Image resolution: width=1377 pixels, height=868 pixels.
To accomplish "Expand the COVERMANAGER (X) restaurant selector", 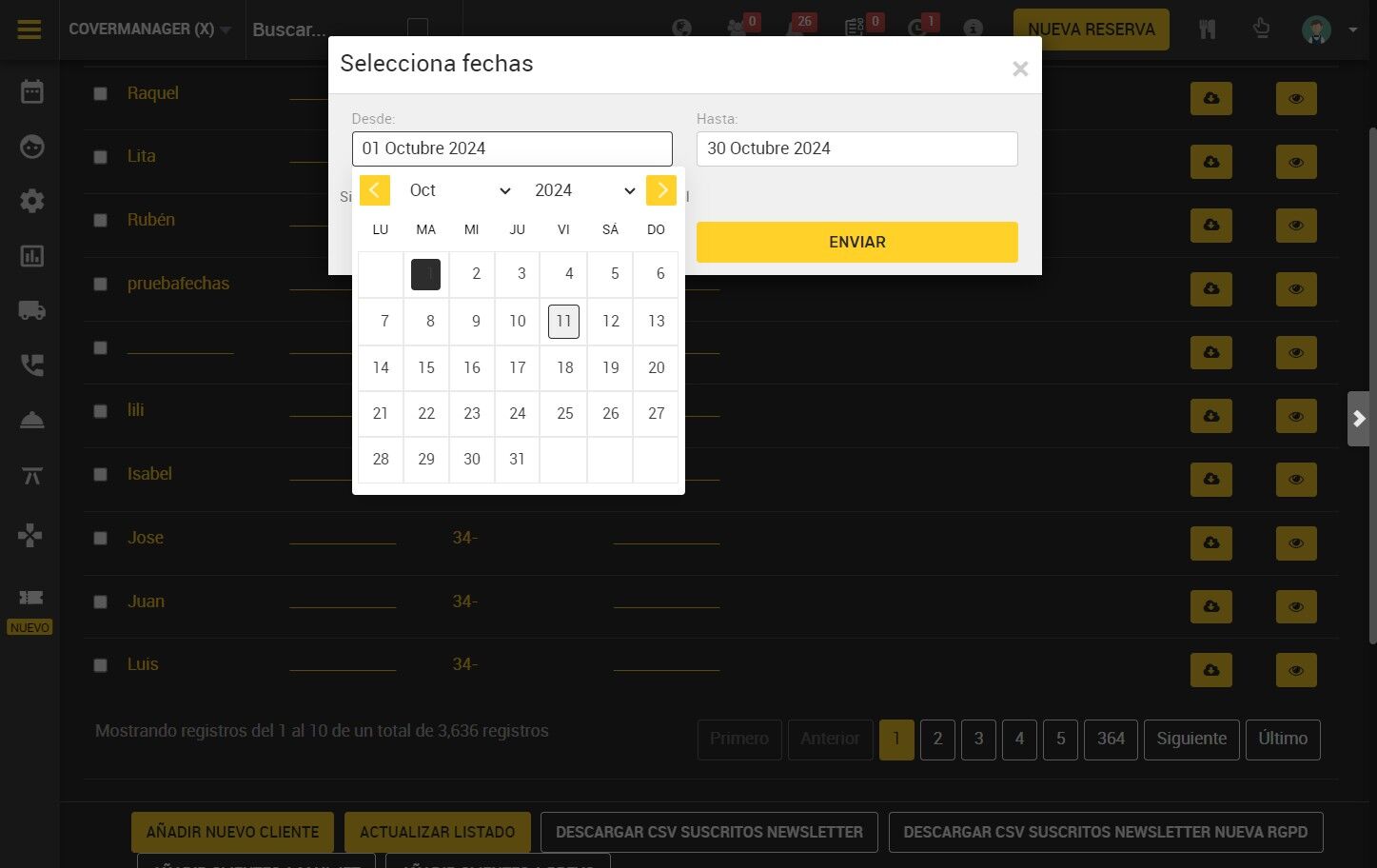I will pyautogui.click(x=150, y=30).
